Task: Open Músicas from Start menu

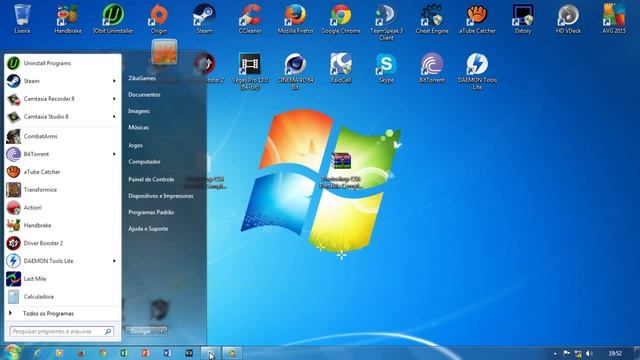Action: coord(138,127)
